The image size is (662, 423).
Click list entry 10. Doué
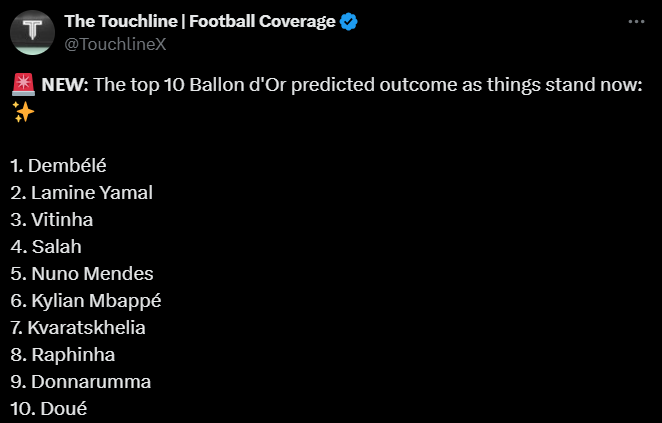point(49,409)
